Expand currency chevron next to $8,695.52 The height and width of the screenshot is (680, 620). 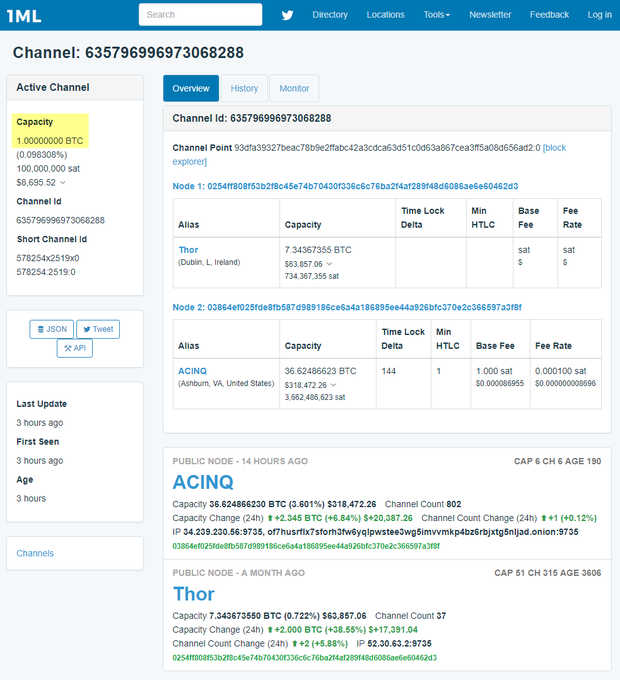coord(63,183)
